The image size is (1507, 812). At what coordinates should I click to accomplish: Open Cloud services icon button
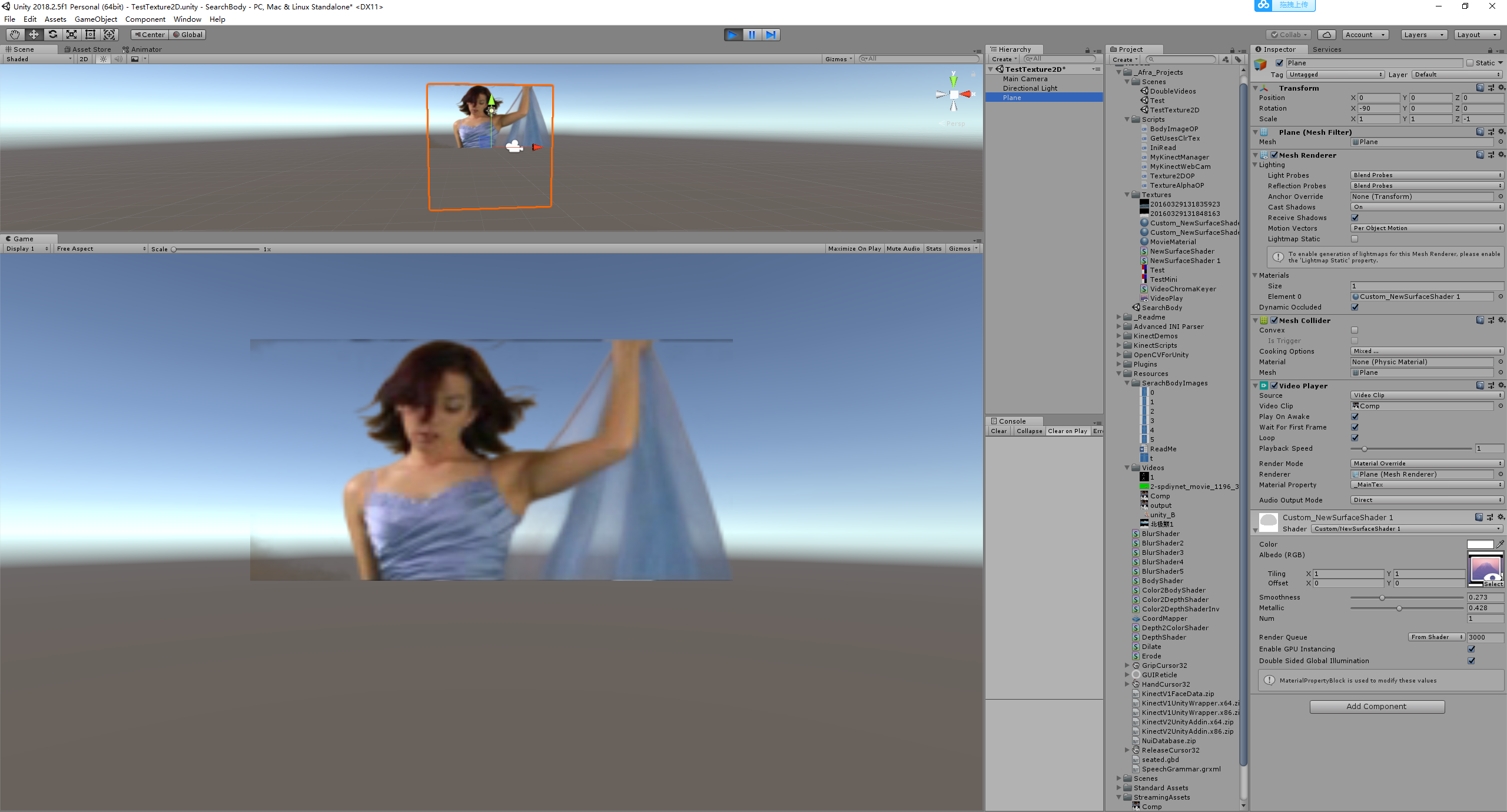point(1326,35)
